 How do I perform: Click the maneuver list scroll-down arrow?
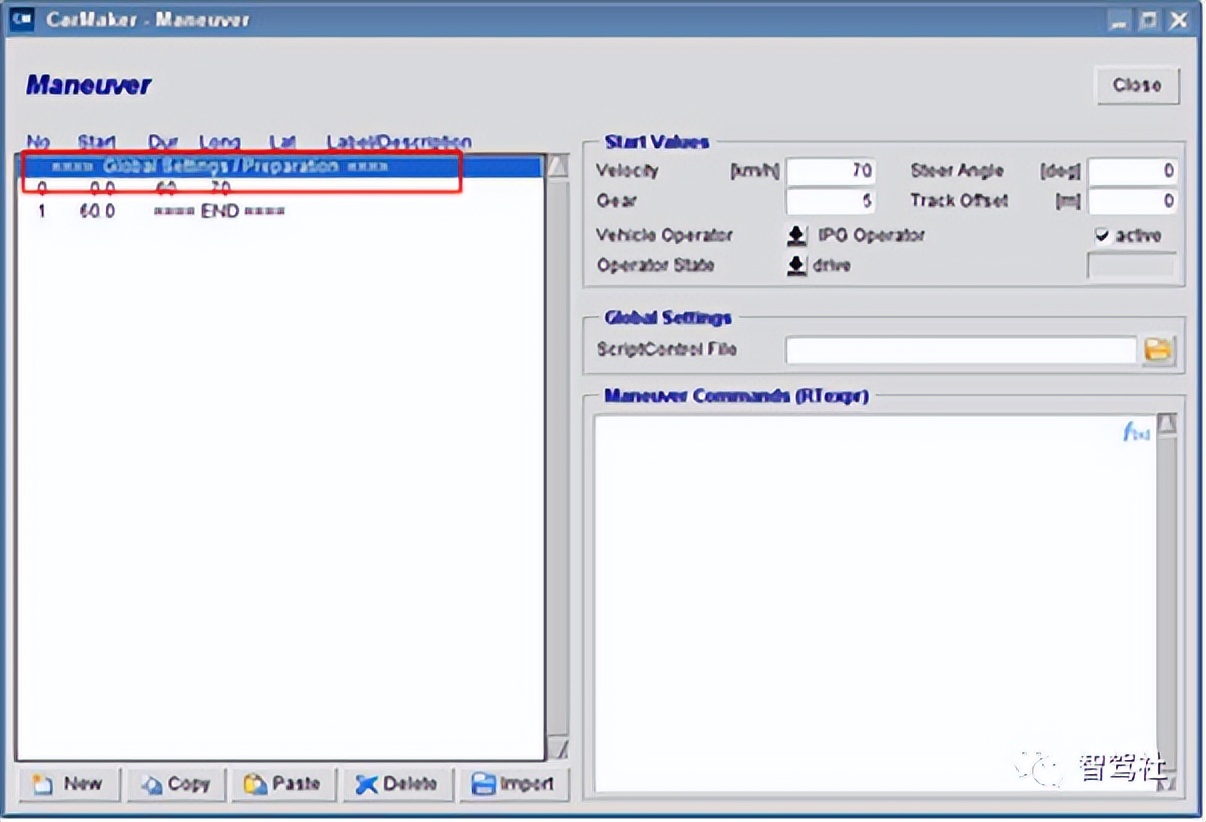coord(558,748)
